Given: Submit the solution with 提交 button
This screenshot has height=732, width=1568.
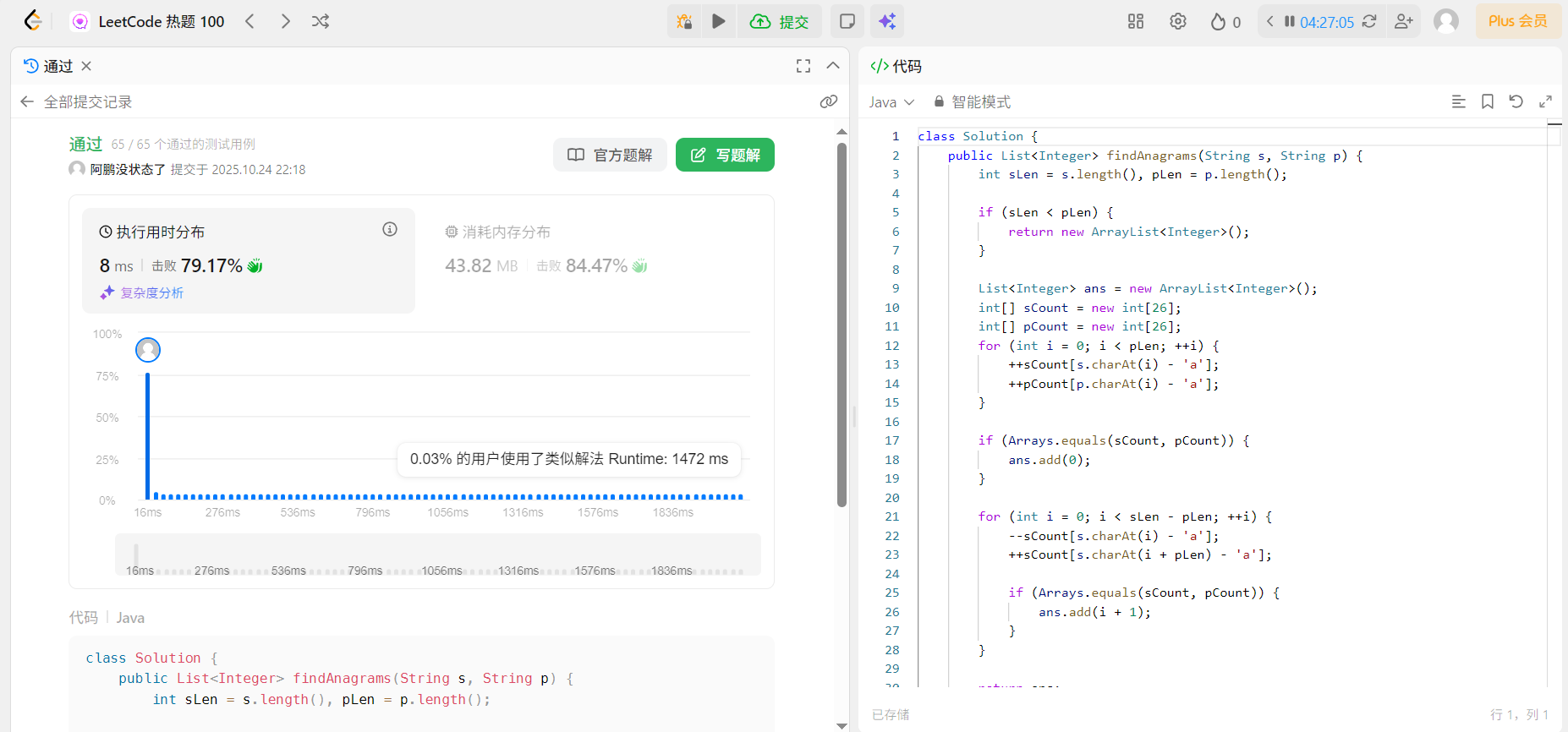Looking at the screenshot, I should (x=780, y=21).
